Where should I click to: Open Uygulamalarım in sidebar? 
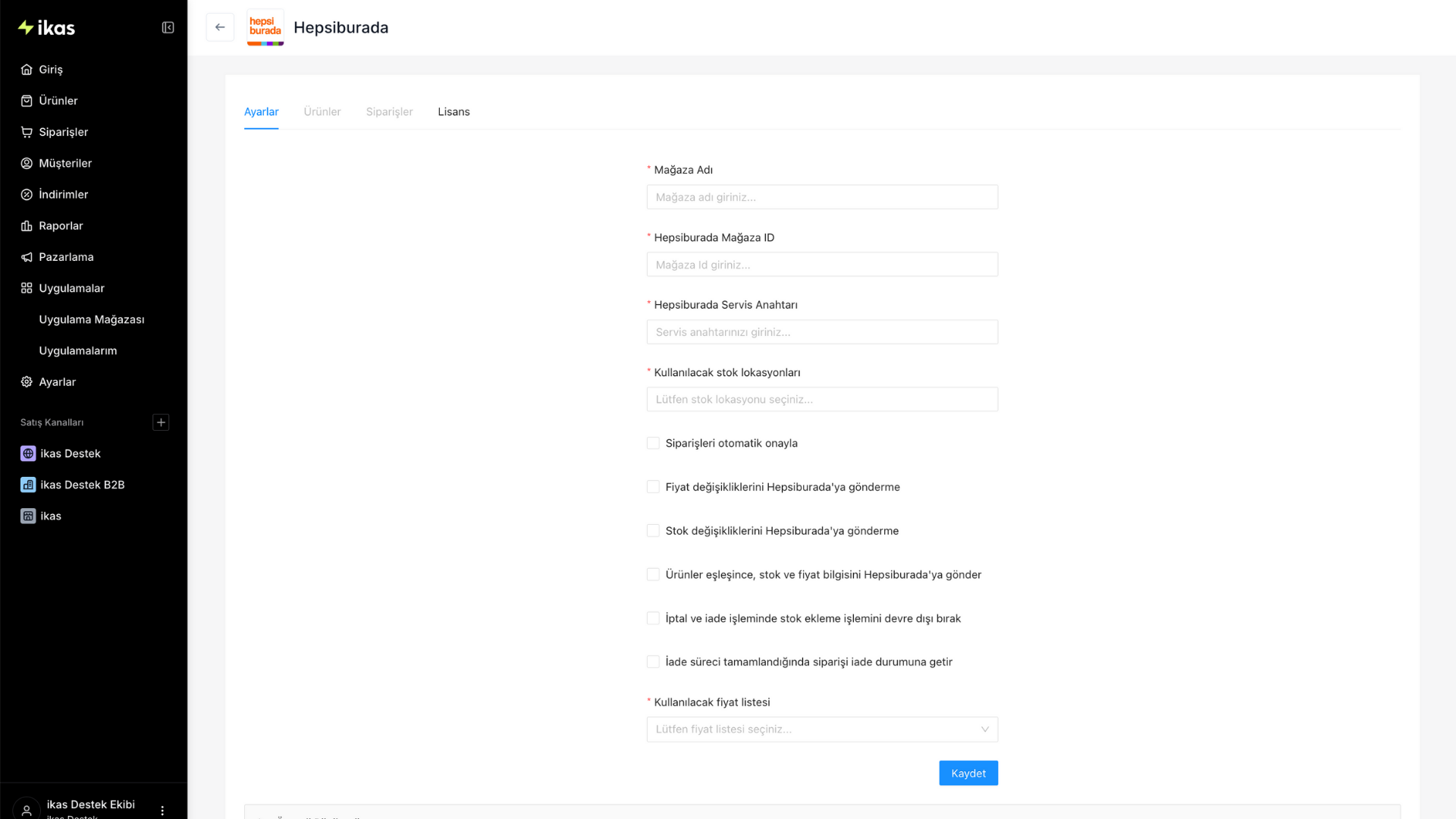(x=78, y=351)
